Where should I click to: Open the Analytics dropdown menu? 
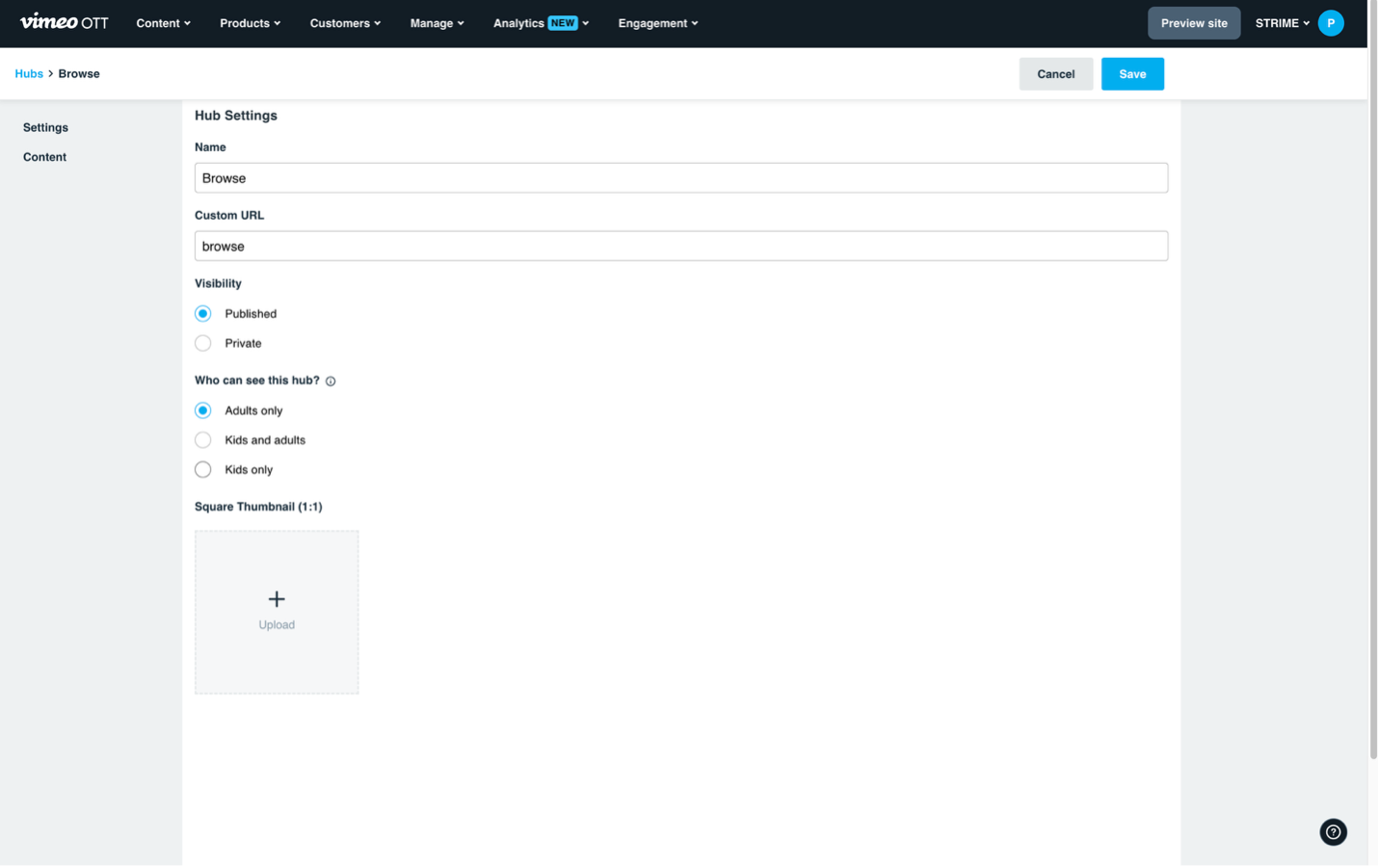pos(541,23)
